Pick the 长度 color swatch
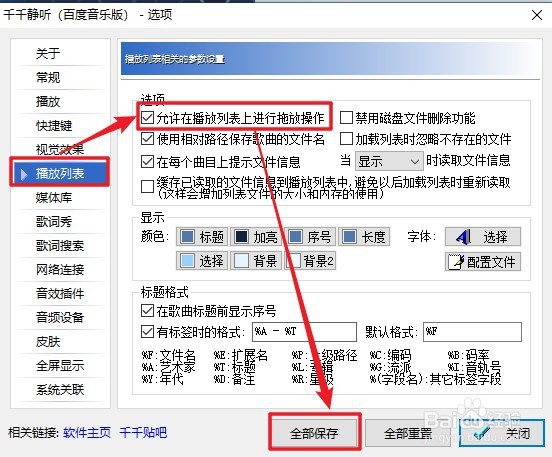 (364, 236)
